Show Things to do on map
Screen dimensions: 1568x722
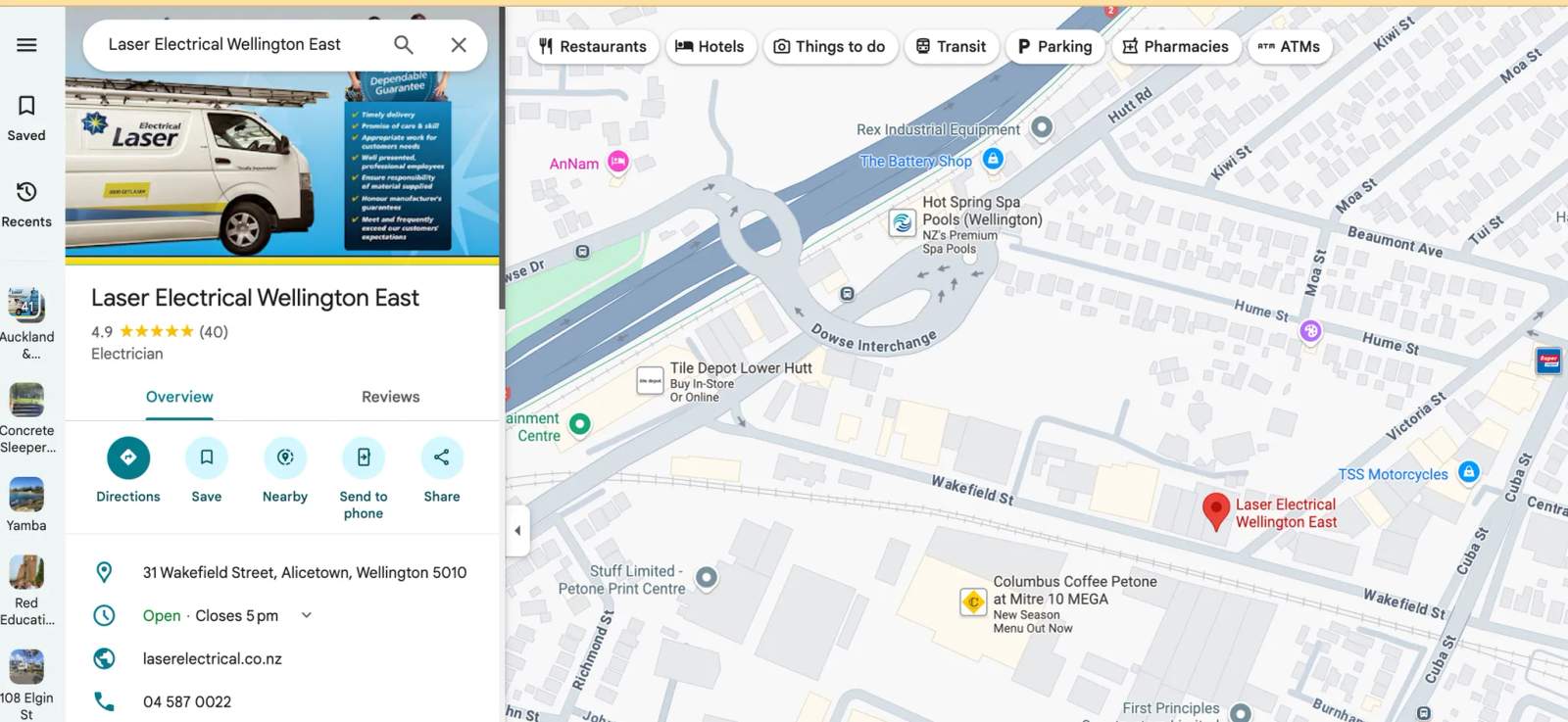coord(830,46)
